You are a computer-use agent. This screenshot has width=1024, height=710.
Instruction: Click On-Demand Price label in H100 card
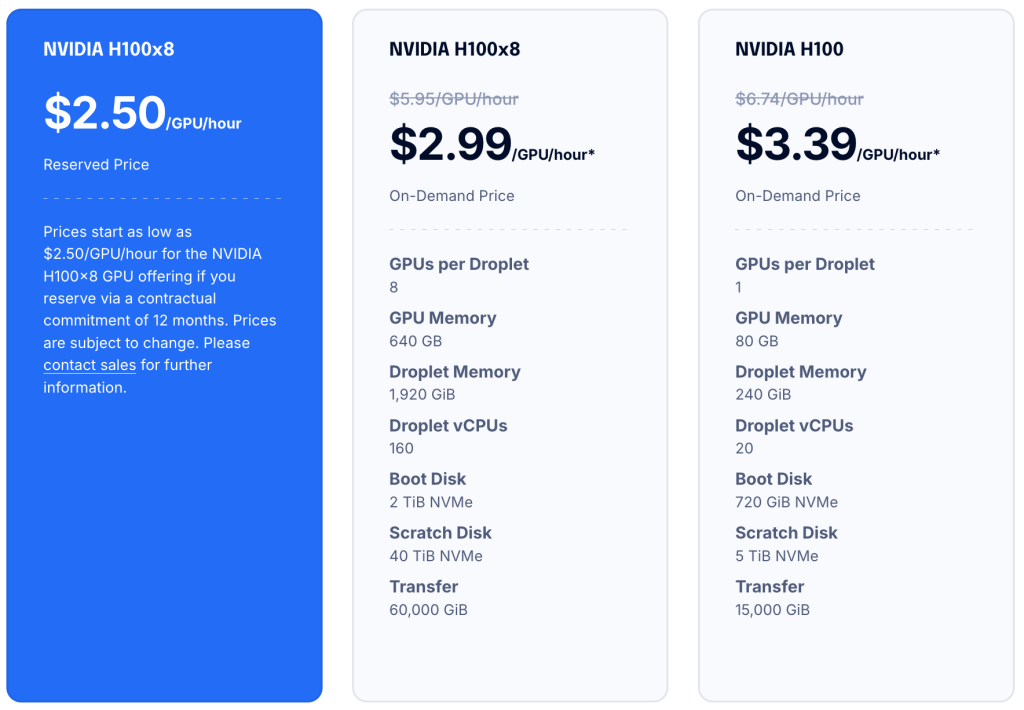click(797, 196)
